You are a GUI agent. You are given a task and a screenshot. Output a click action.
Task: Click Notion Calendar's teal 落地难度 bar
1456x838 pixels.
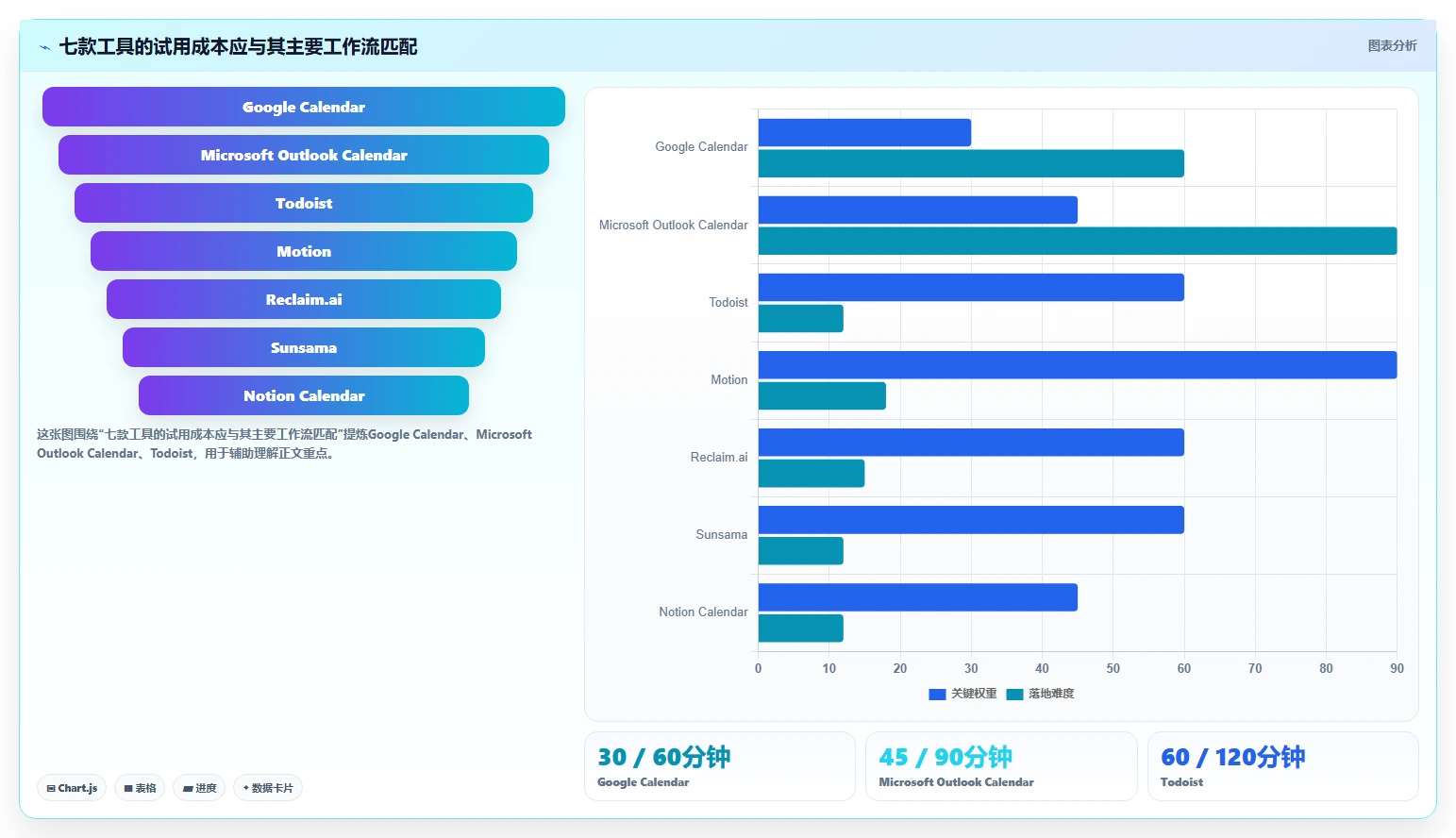pos(801,628)
